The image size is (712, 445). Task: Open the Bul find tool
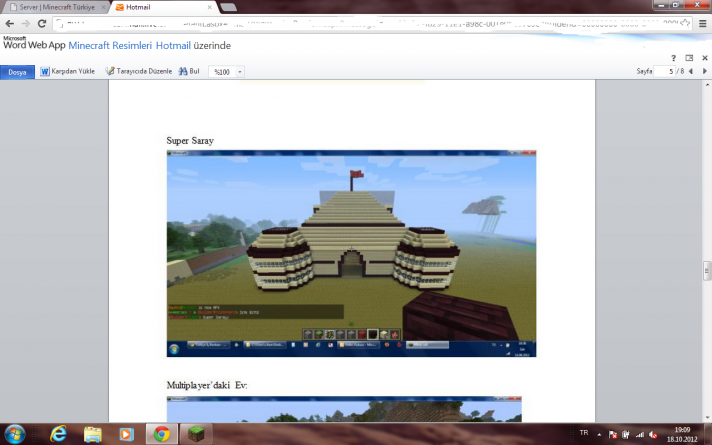(x=189, y=71)
